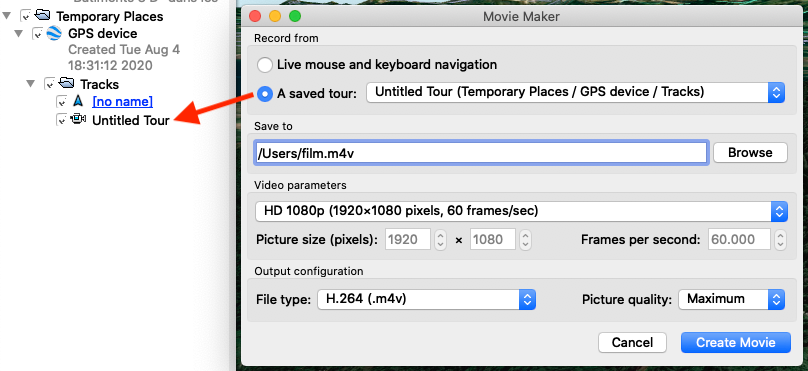Screen dimensions: 808x371
Task: Click the Save to path field
Action: coord(481,153)
